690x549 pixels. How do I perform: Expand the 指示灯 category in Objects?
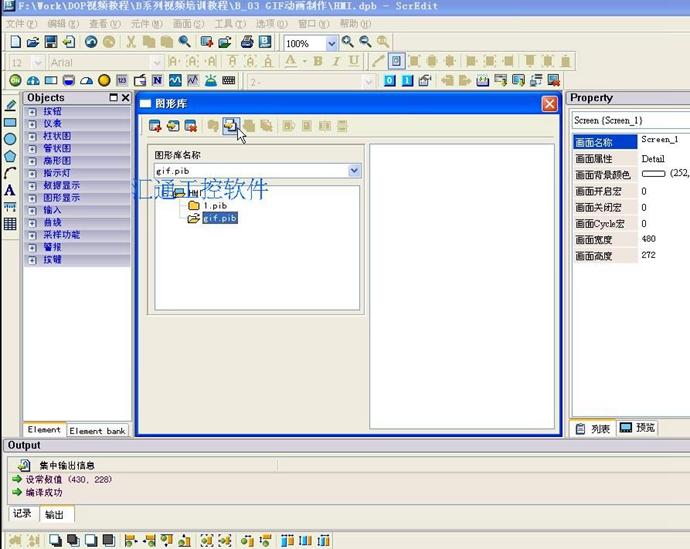(32, 173)
